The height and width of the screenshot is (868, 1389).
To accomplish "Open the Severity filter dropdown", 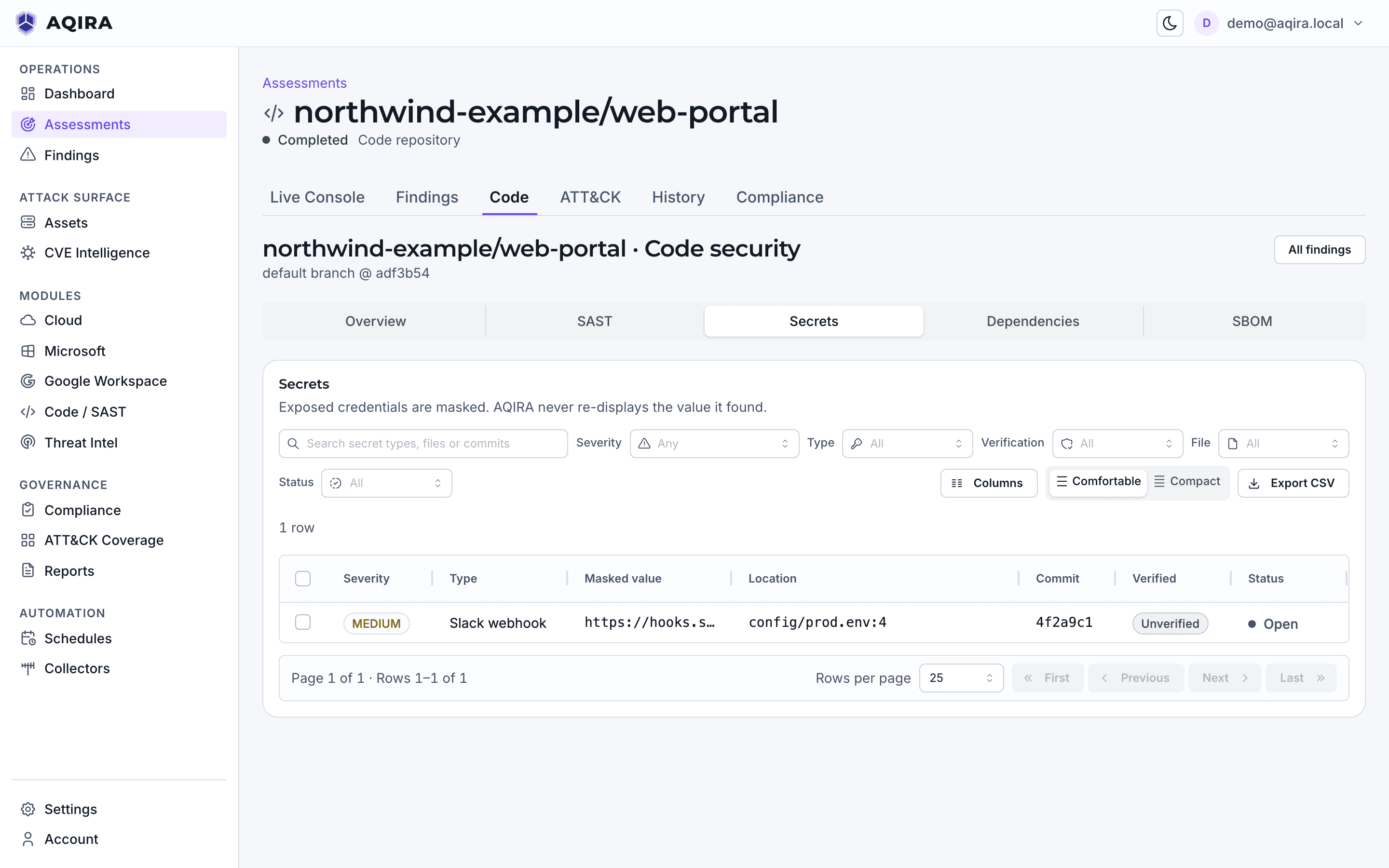I will 714,443.
